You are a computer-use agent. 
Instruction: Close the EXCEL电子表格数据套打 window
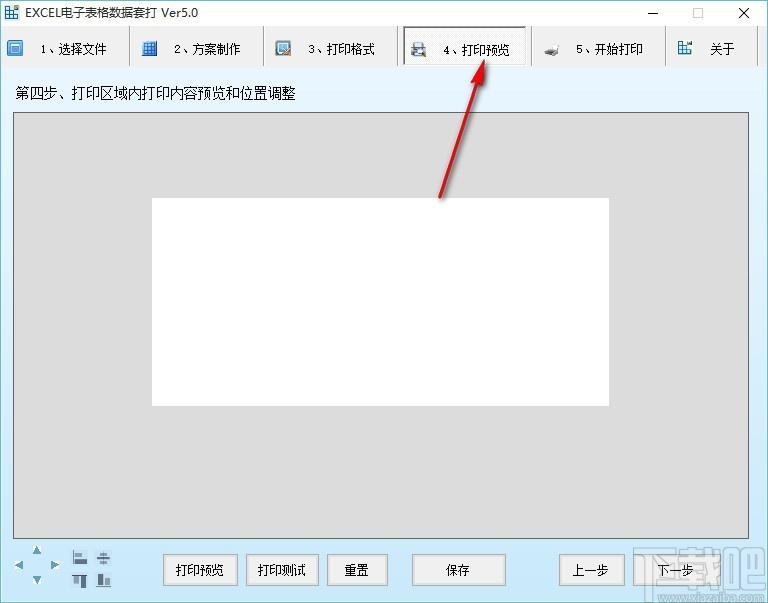tap(744, 13)
